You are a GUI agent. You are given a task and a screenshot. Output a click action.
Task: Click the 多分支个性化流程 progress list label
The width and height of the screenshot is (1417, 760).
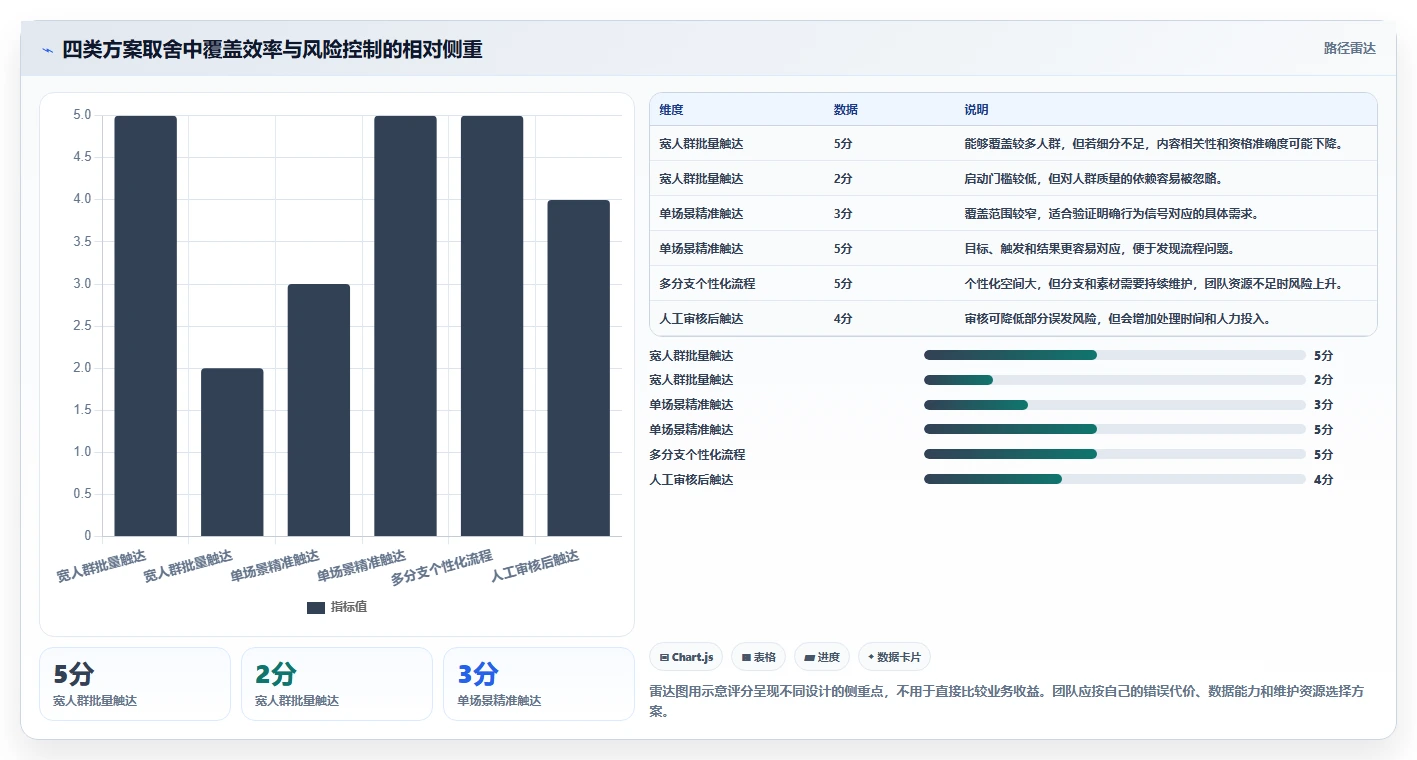pos(697,455)
